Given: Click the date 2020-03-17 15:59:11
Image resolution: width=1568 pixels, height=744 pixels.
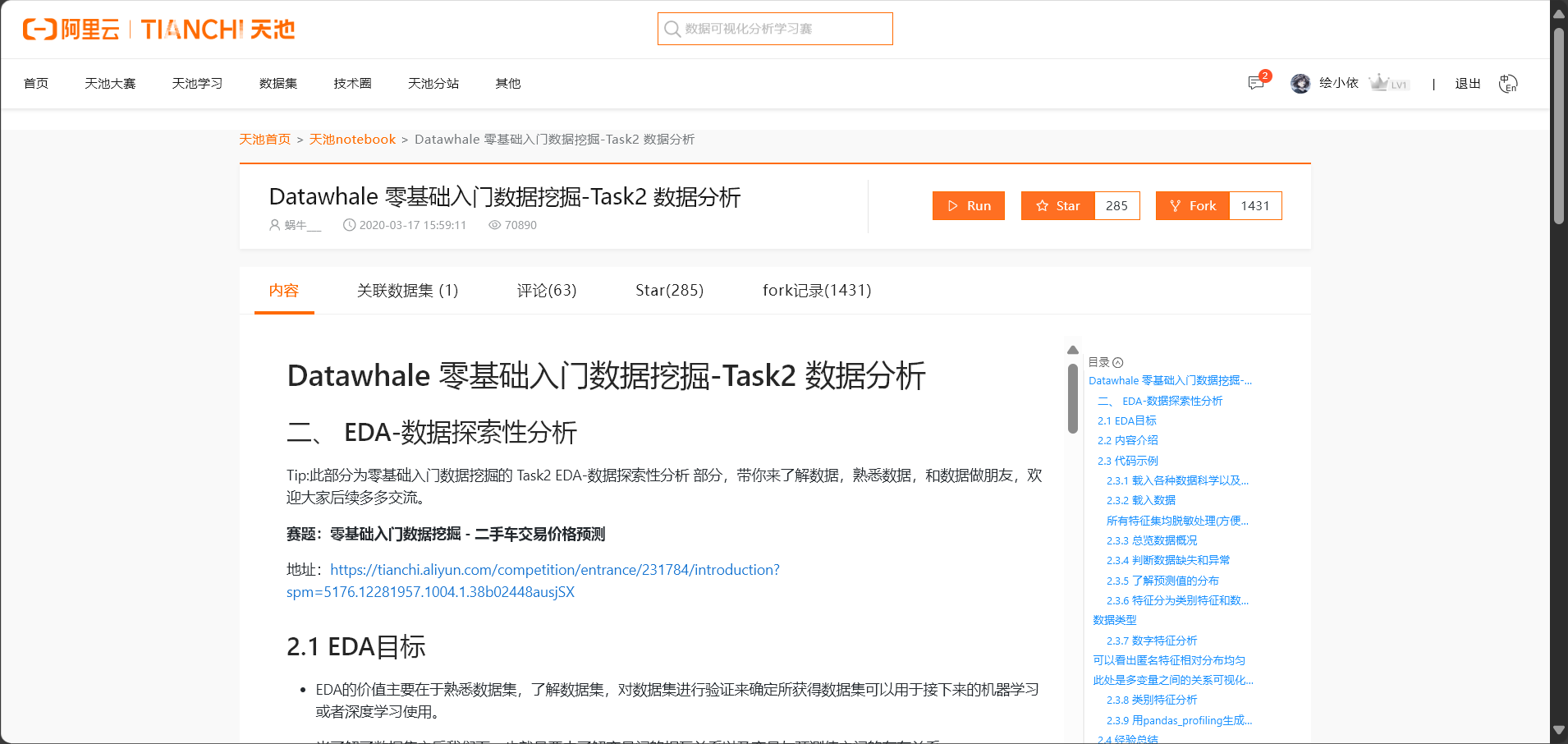Looking at the screenshot, I should pyautogui.click(x=412, y=225).
